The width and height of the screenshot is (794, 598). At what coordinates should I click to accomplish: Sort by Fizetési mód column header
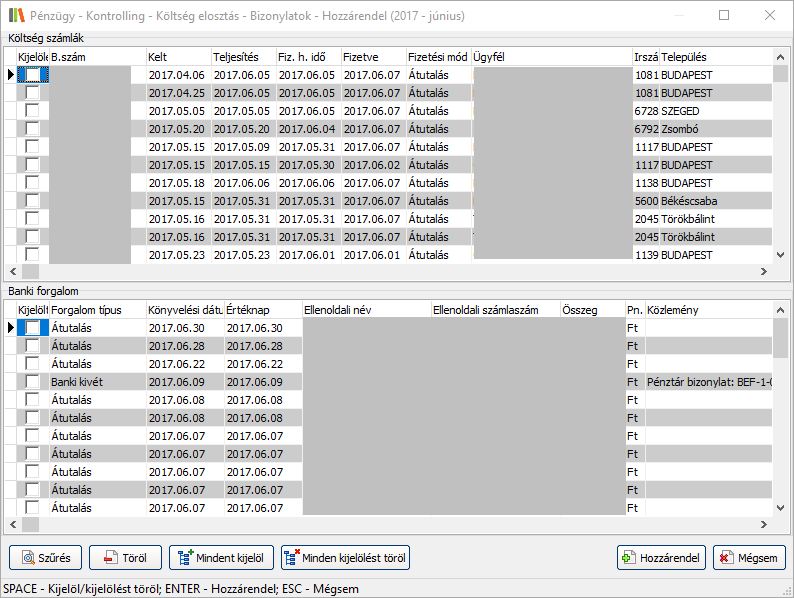(437, 57)
